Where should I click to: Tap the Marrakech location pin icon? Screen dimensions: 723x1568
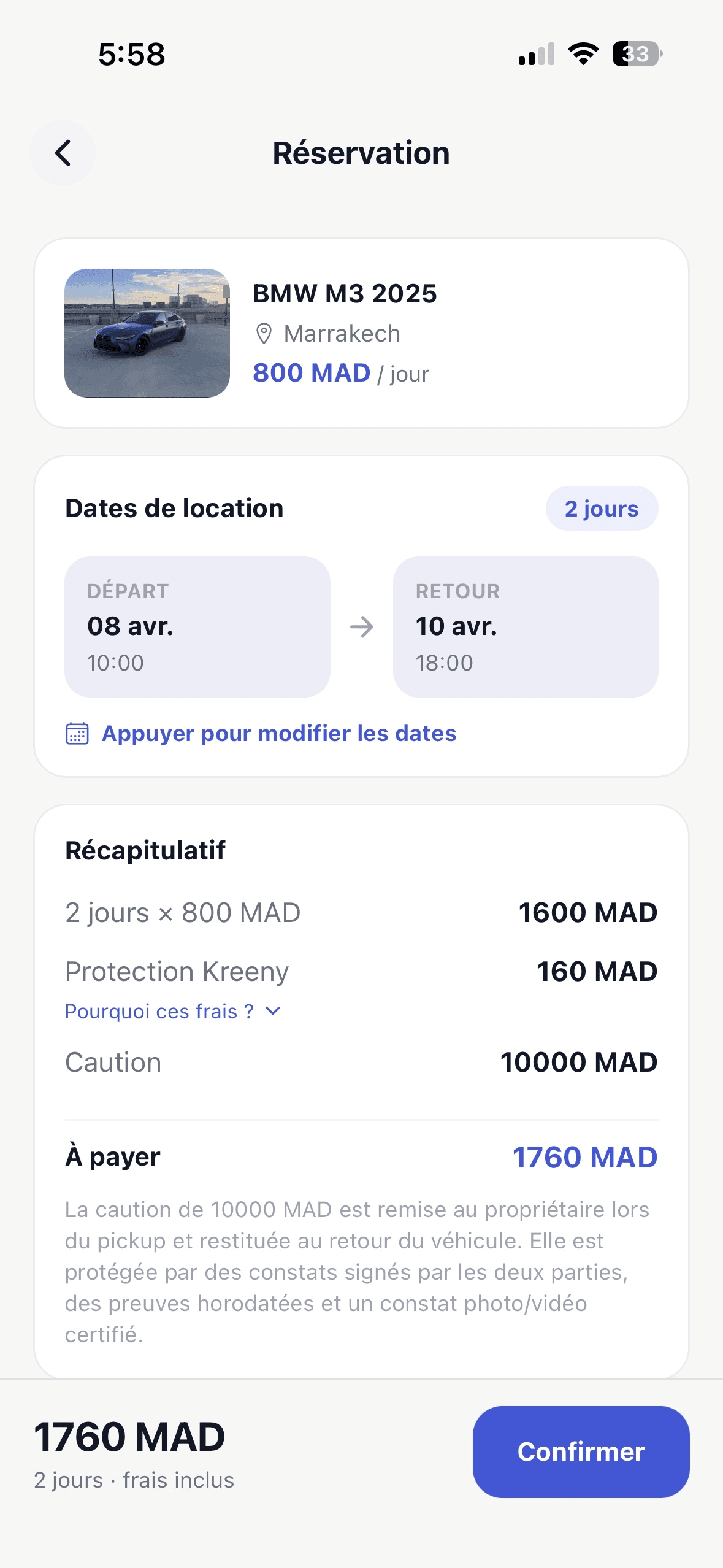tap(264, 334)
